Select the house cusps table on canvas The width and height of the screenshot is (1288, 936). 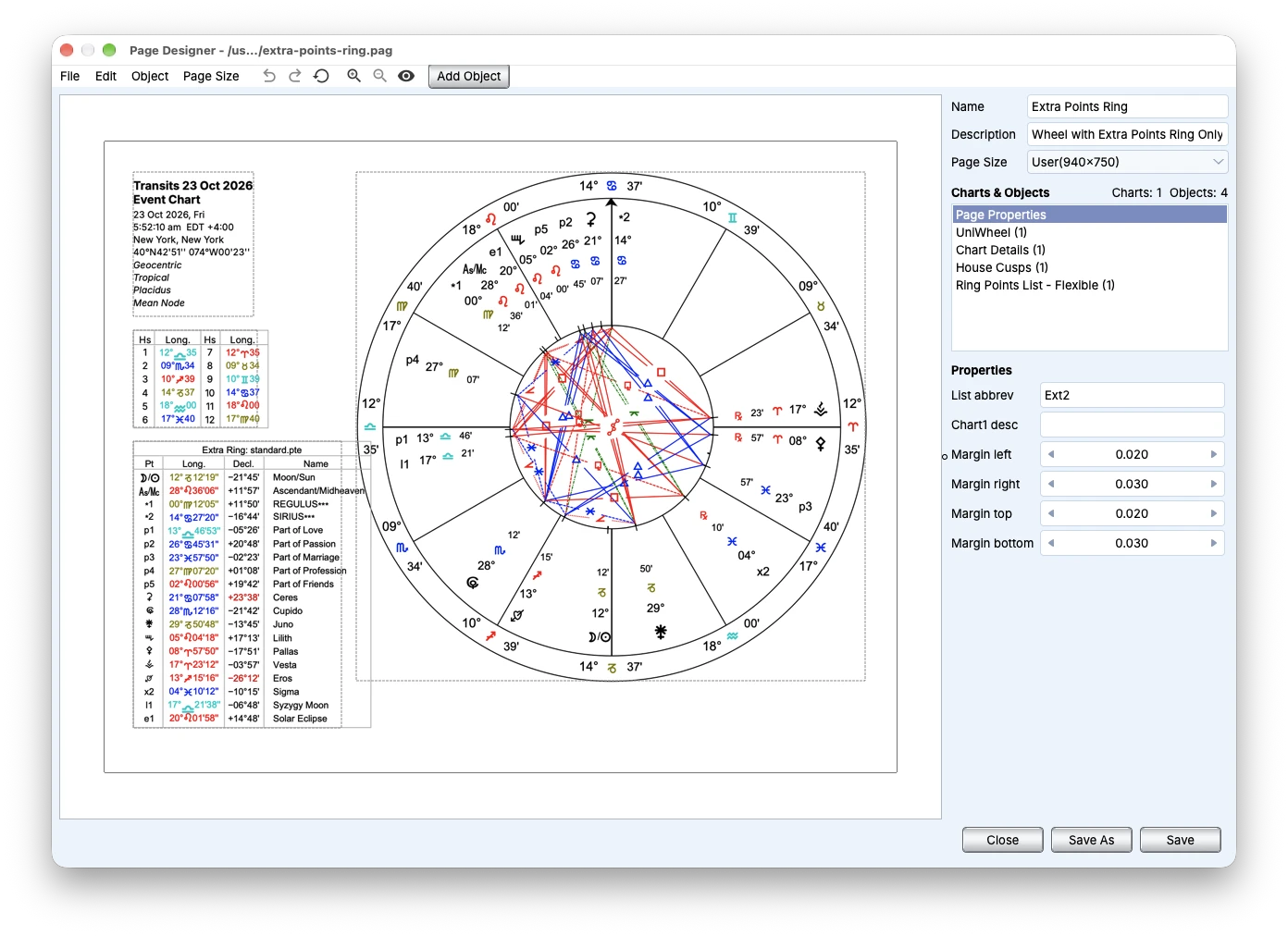coord(201,379)
